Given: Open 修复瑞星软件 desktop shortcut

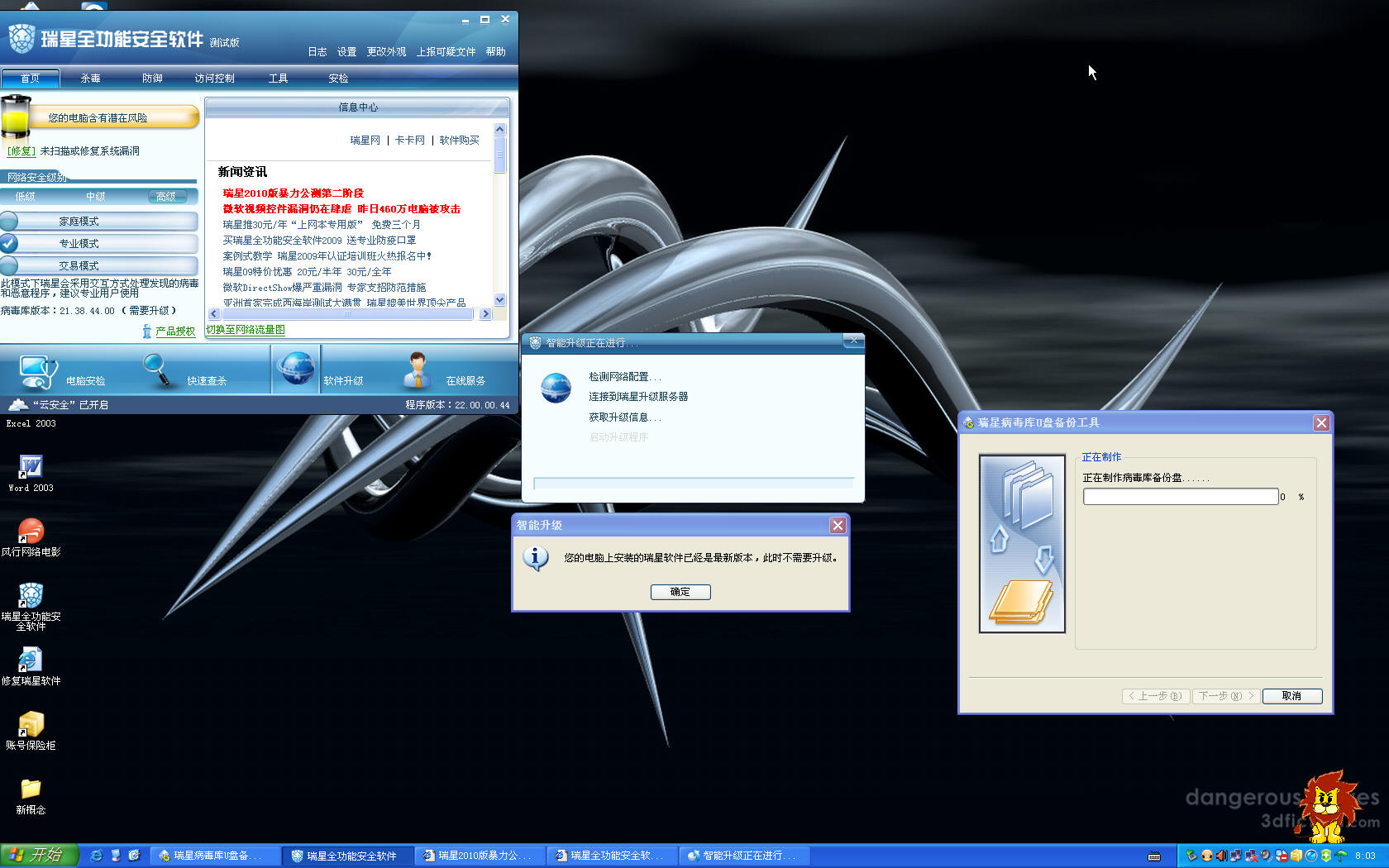Looking at the screenshot, I should click(x=31, y=661).
